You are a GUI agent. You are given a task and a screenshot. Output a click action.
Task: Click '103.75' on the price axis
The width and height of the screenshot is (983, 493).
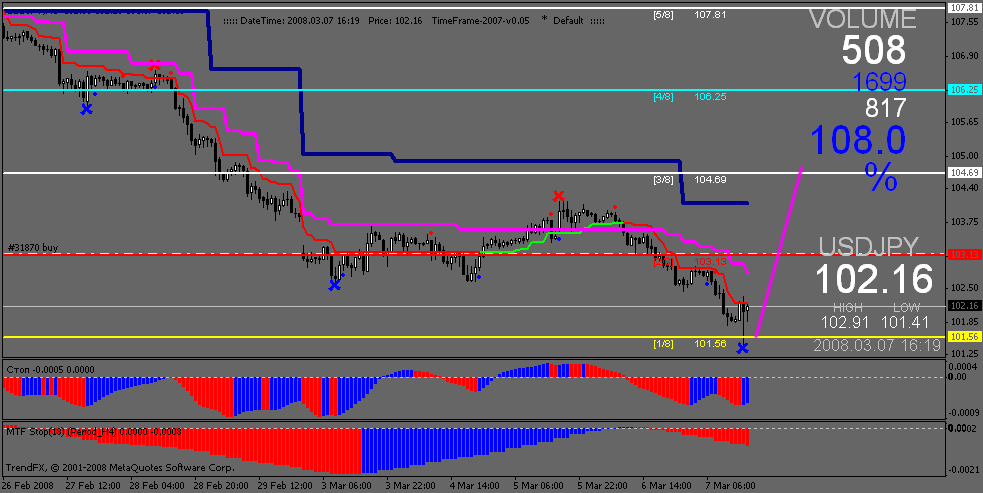[x=964, y=221]
